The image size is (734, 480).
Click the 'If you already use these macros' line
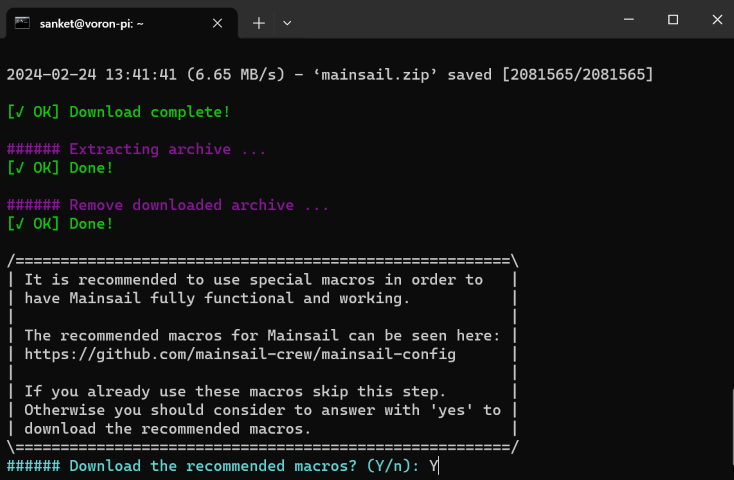click(x=234, y=391)
